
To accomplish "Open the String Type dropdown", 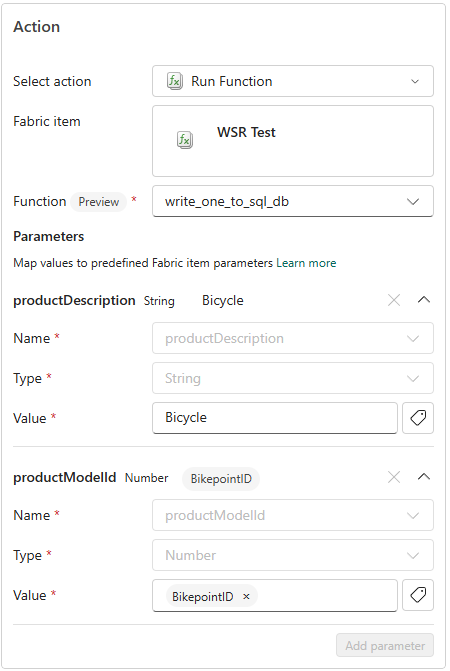I will click(x=293, y=378).
